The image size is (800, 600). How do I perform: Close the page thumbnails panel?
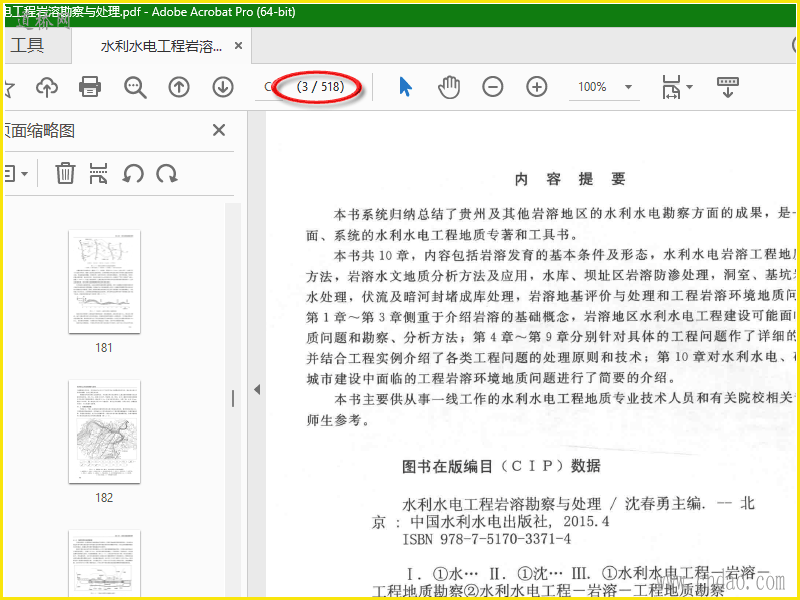tap(219, 130)
